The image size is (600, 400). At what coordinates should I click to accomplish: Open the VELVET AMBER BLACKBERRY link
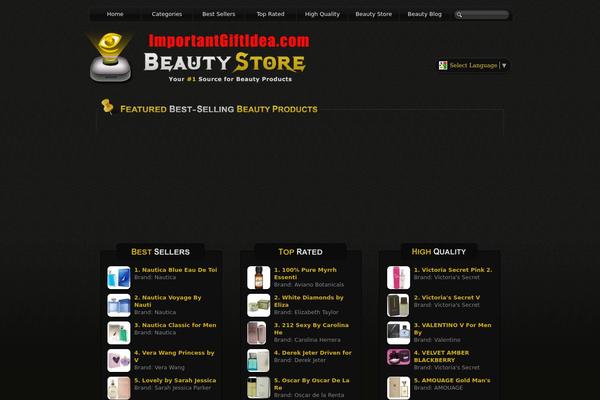442,356
